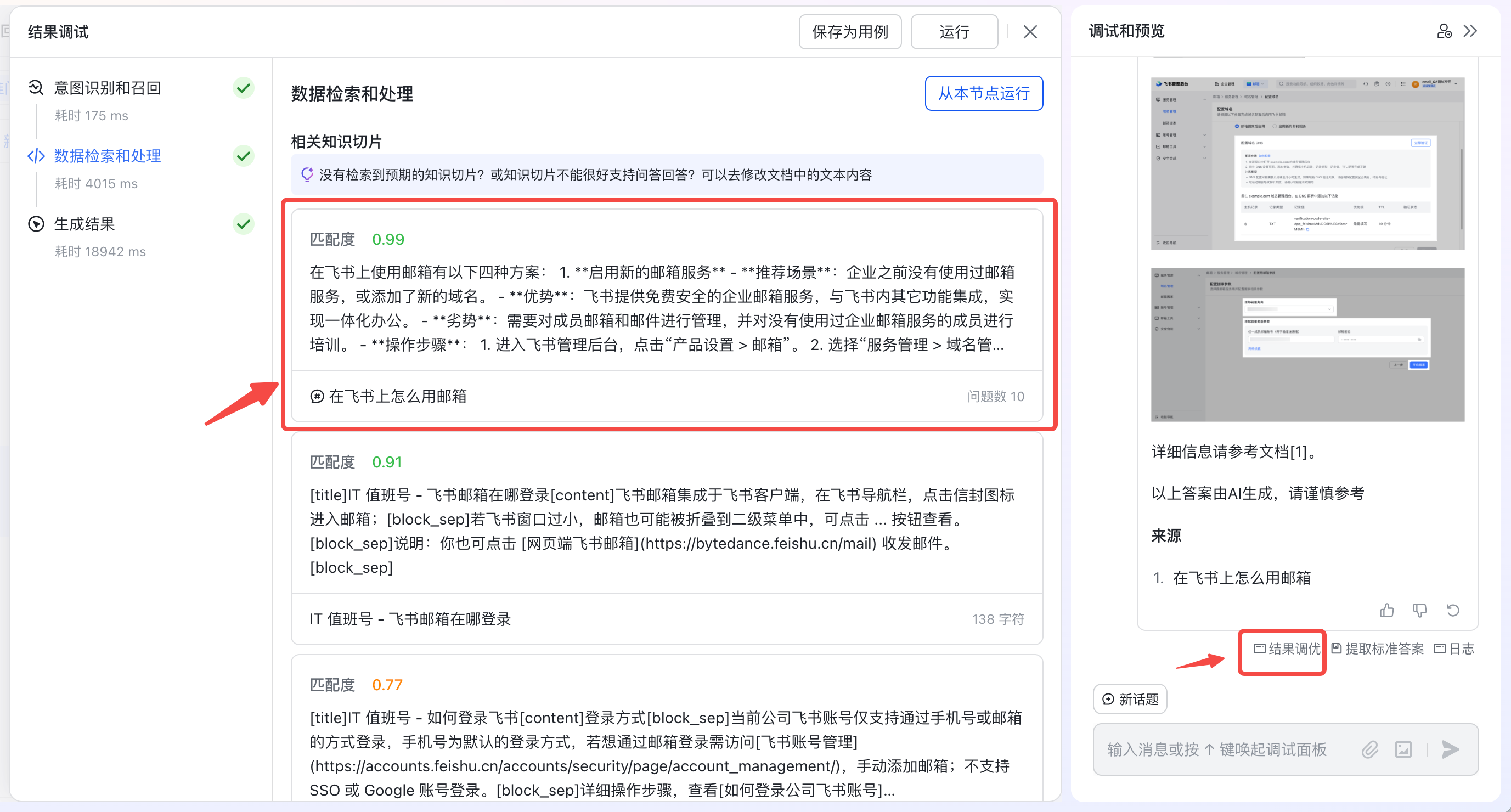Open the second mailbox config screenshot thumbnail
The image size is (1511, 812).
pos(1307,345)
